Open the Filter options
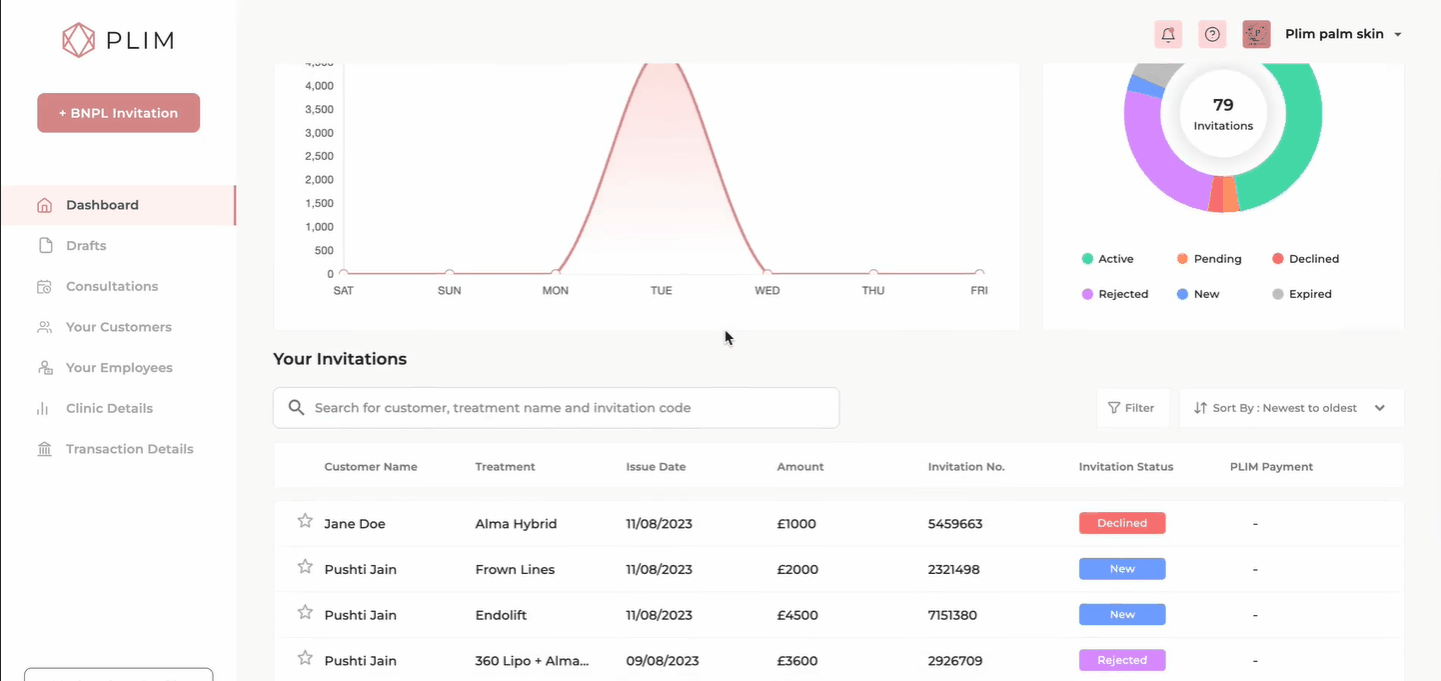The width and height of the screenshot is (1441, 681). [x=1131, y=408]
